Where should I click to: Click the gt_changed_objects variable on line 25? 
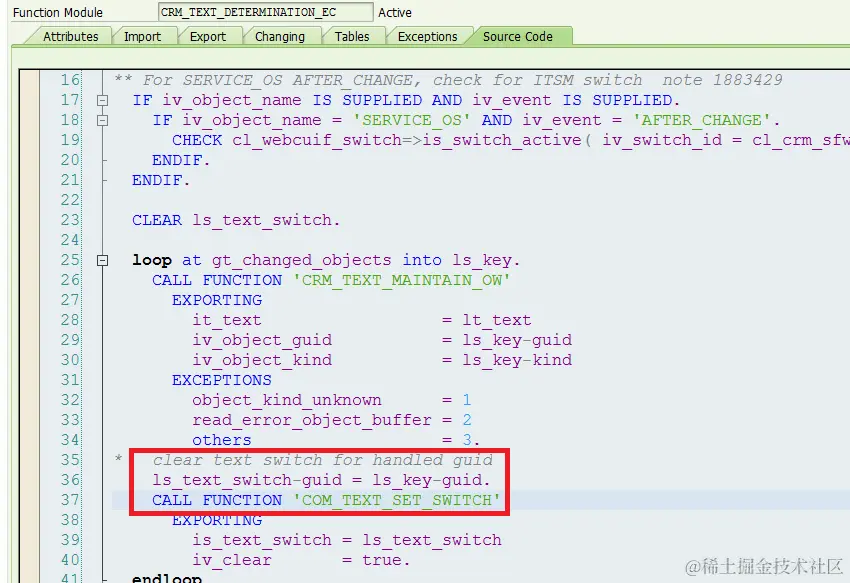tap(301, 260)
